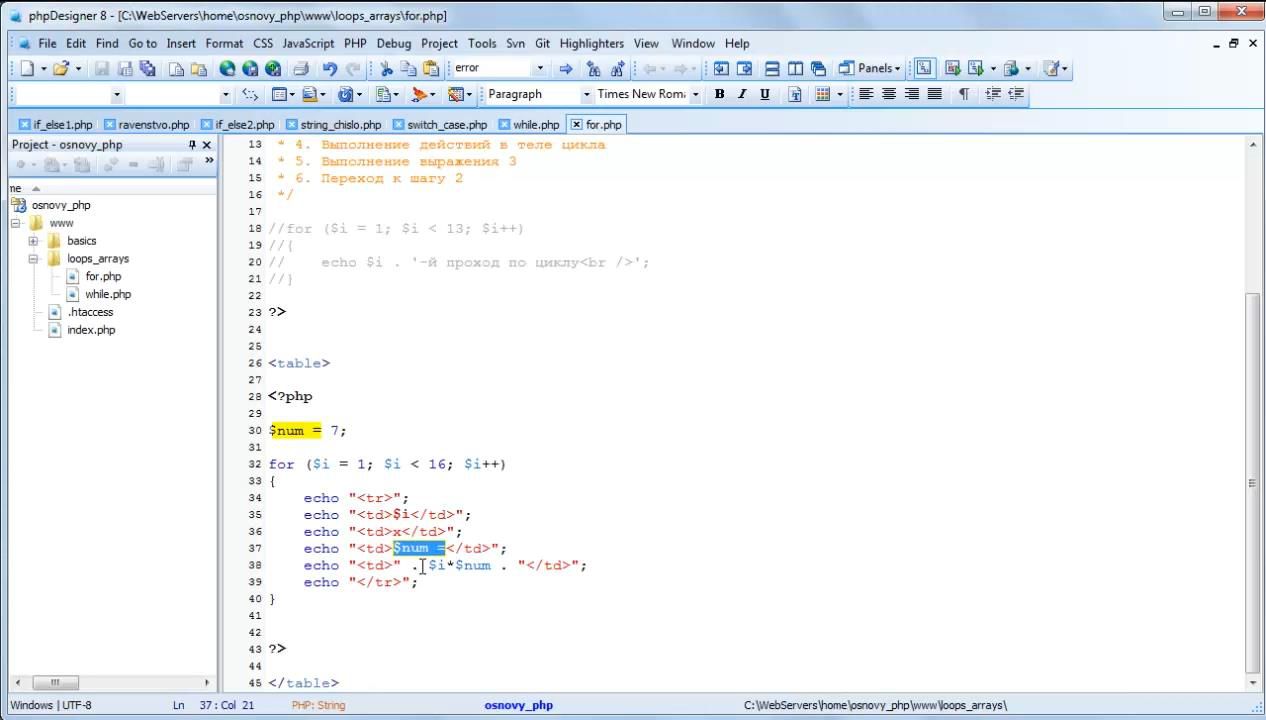Click the Copy icon in toolbar
The image size is (1266, 720).
pyautogui.click(x=409, y=69)
